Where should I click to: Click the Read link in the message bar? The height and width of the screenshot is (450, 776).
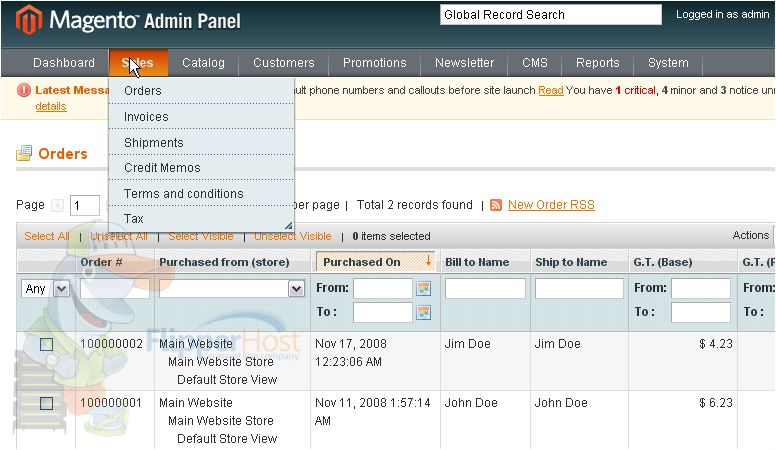[551, 90]
